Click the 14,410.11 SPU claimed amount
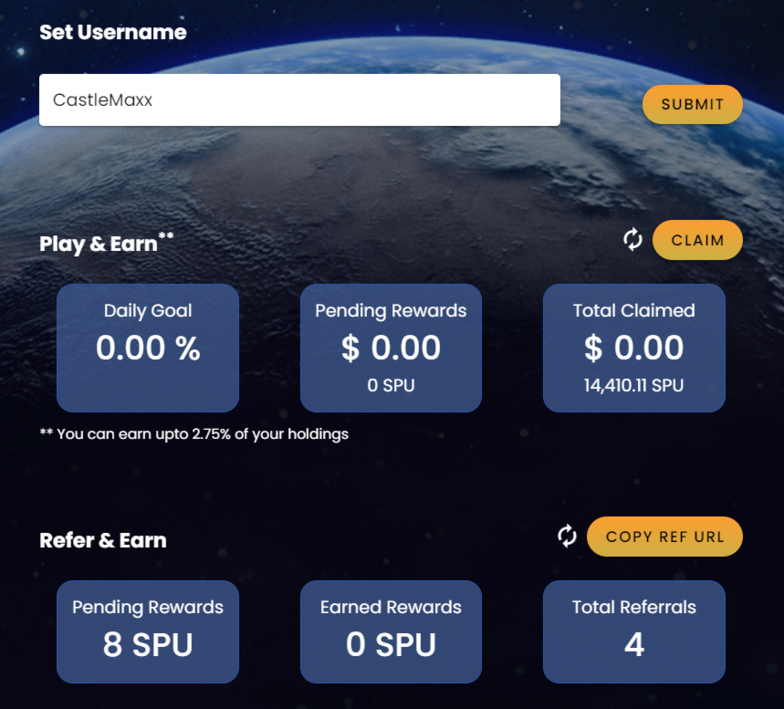The height and width of the screenshot is (709, 784). pyautogui.click(x=634, y=386)
